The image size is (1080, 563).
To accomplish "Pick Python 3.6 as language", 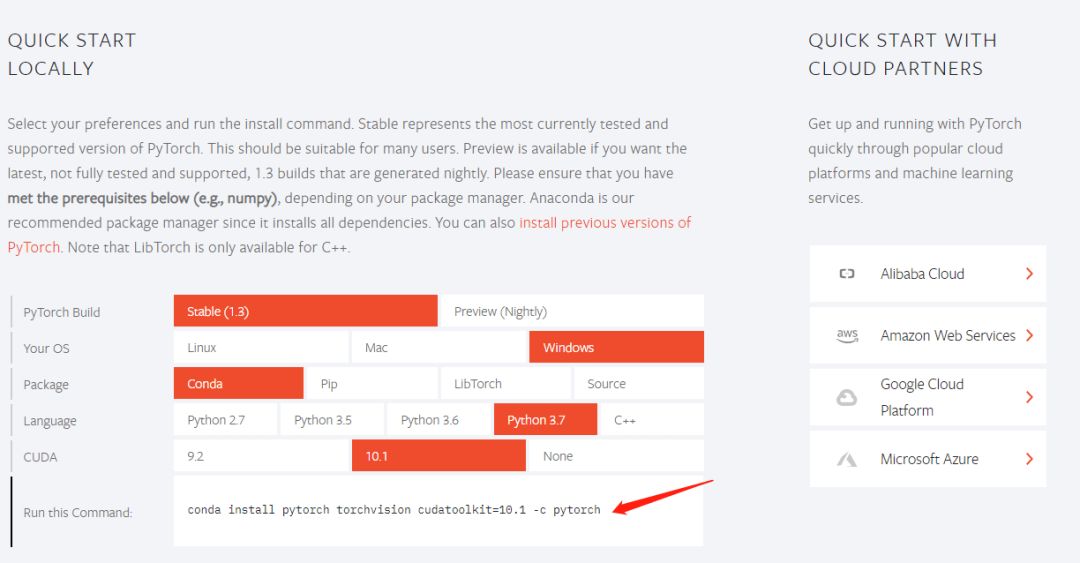I will click(439, 420).
